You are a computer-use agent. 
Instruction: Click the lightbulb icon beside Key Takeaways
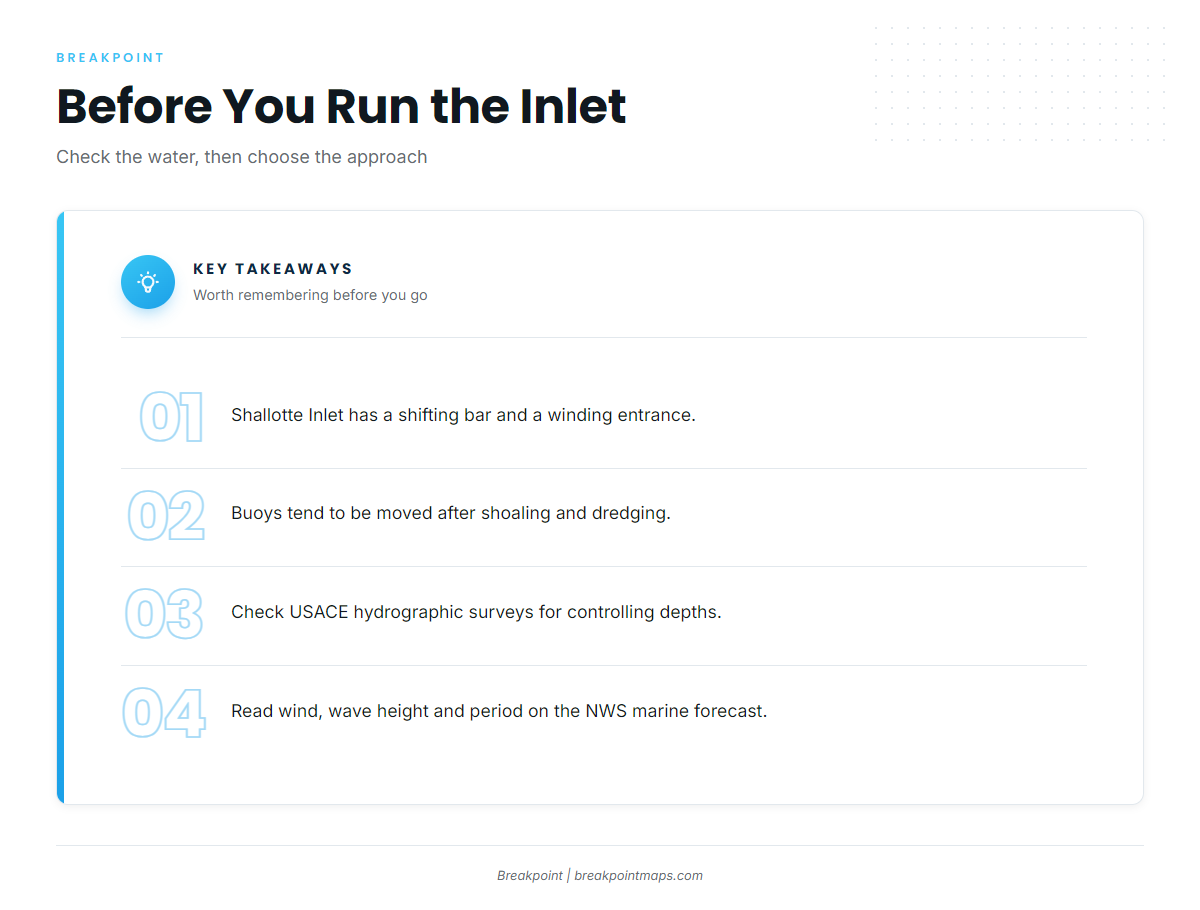[148, 282]
